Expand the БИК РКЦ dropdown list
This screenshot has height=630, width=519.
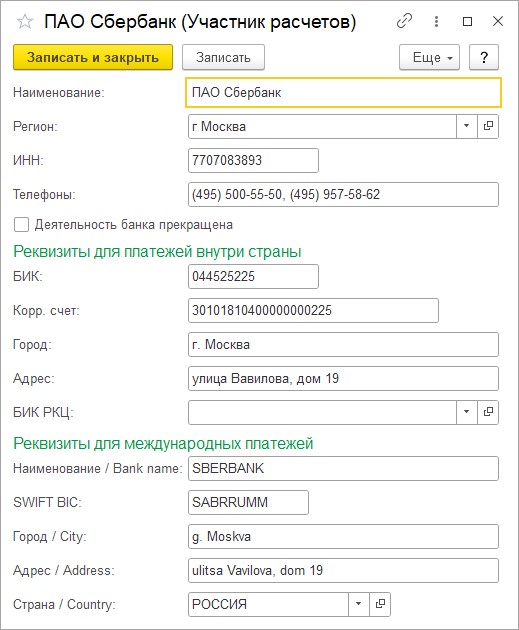(467, 412)
